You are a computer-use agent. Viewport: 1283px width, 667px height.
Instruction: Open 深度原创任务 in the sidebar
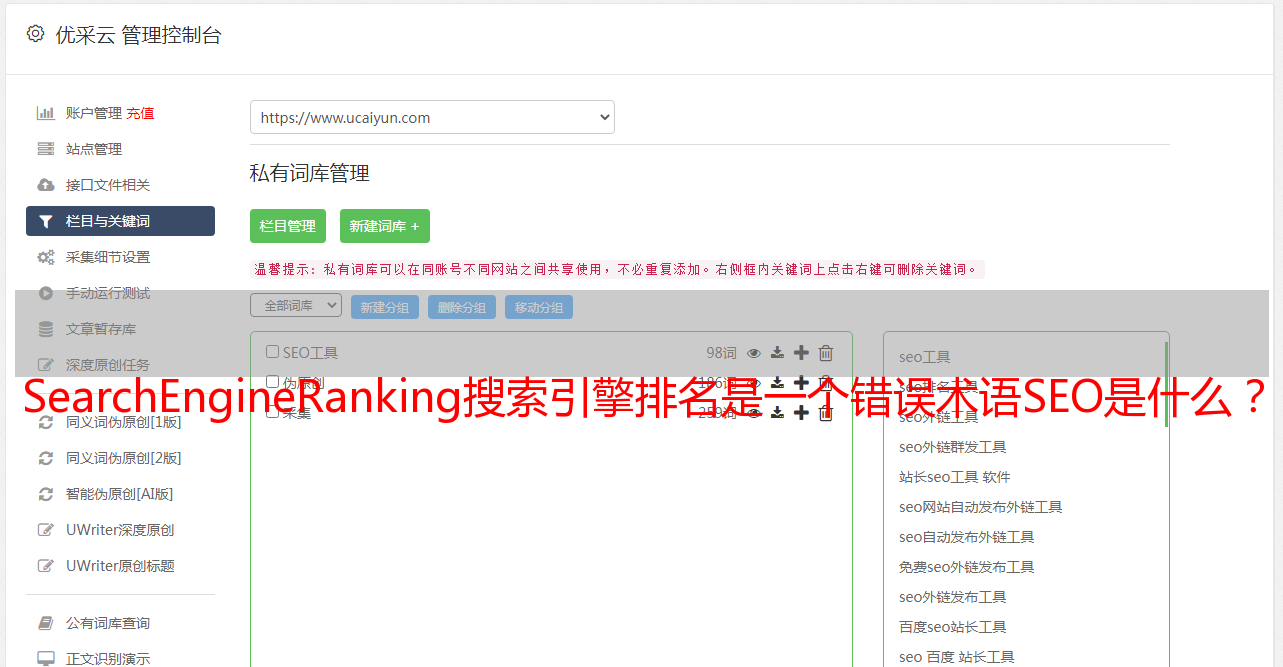[x=108, y=365]
